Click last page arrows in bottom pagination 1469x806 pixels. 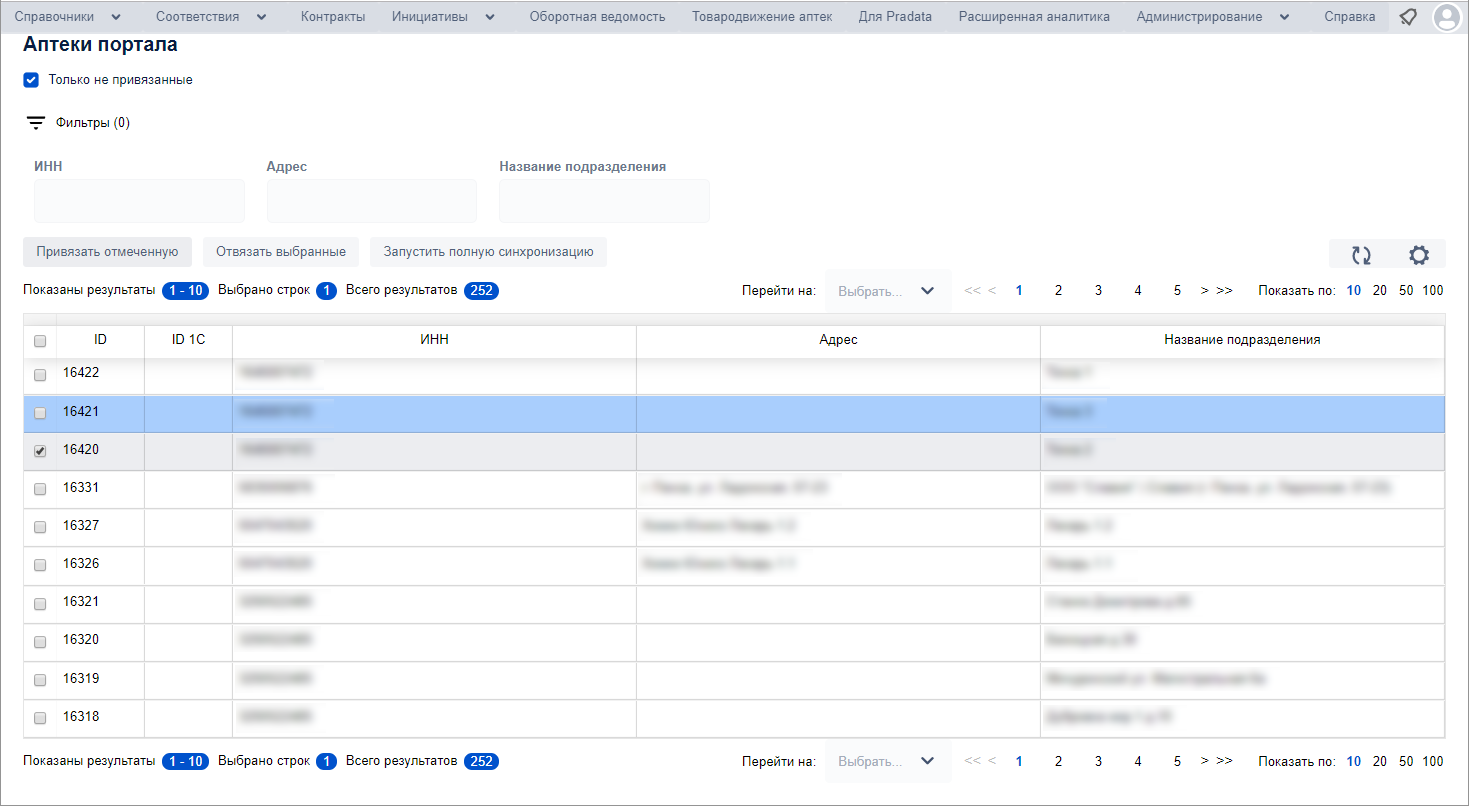(x=1225, y=761)
